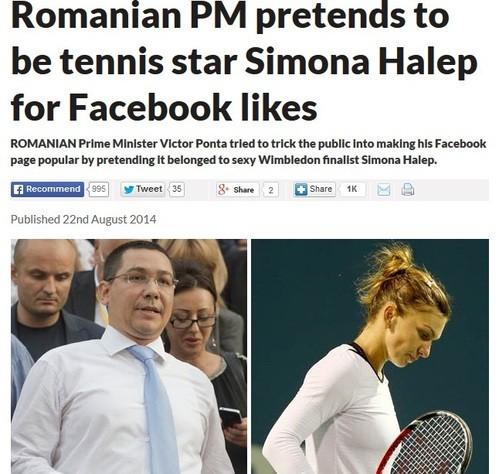The image size is (498, 474).
Task: Click the blue plus sign share icon
Action: pos(301,189)
